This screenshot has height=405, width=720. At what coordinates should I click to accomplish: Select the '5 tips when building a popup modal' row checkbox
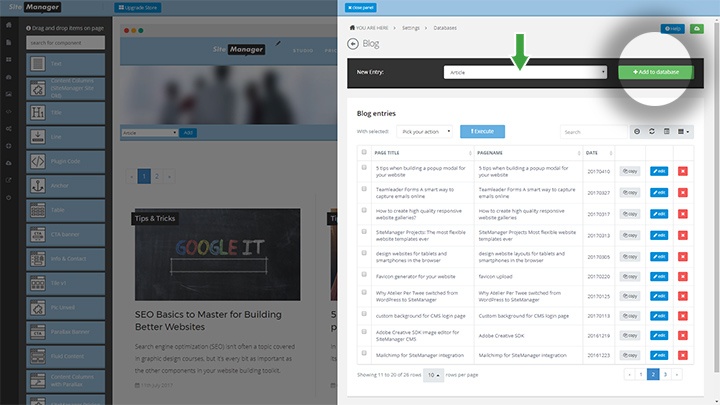pos(364,168)
